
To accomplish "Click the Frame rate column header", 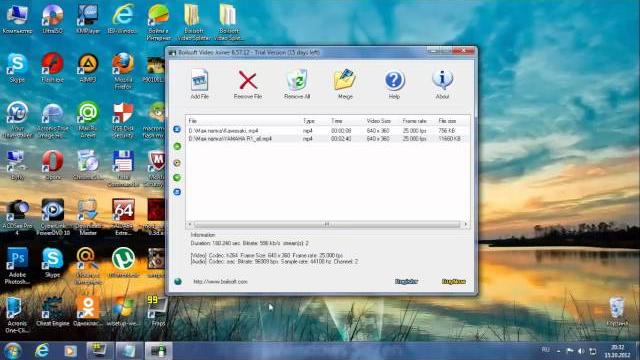I will pyautogui.click(x=417, y=121).
